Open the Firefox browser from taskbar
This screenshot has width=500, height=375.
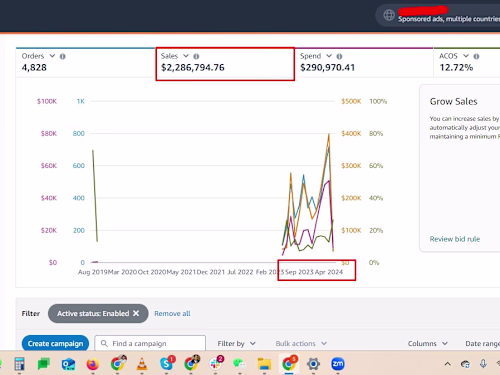(x=93, y=364)
